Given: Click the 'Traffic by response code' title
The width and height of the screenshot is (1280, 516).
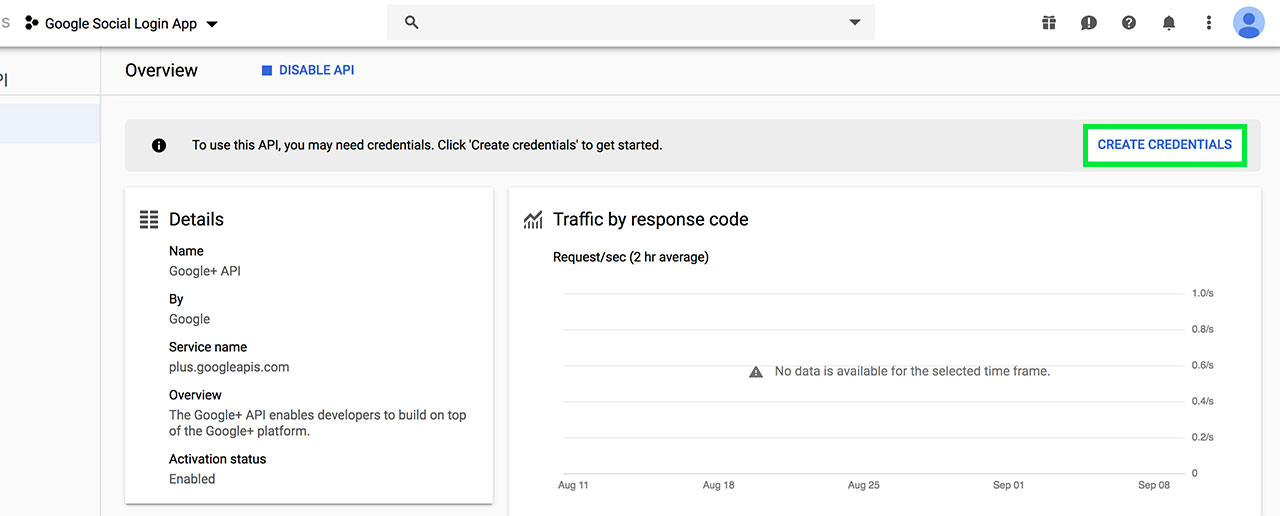Looking at the screenshot, I should [650, 219].
